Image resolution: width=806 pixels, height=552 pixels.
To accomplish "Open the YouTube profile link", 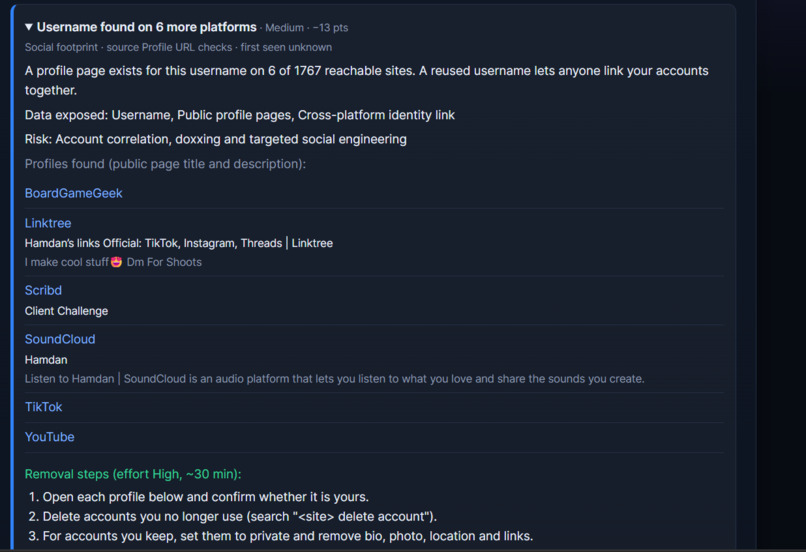I will [49, 437].
